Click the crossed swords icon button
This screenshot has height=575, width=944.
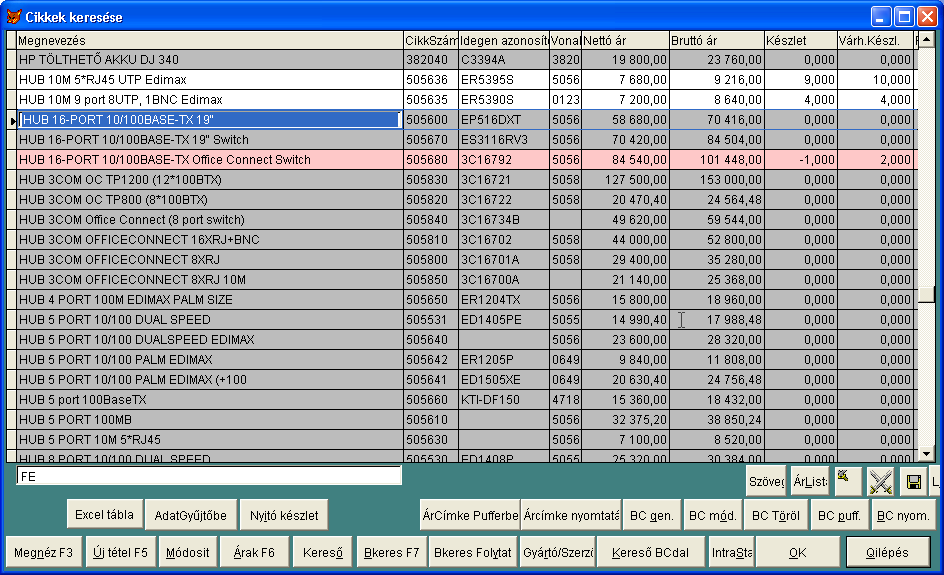pos(881,481)
